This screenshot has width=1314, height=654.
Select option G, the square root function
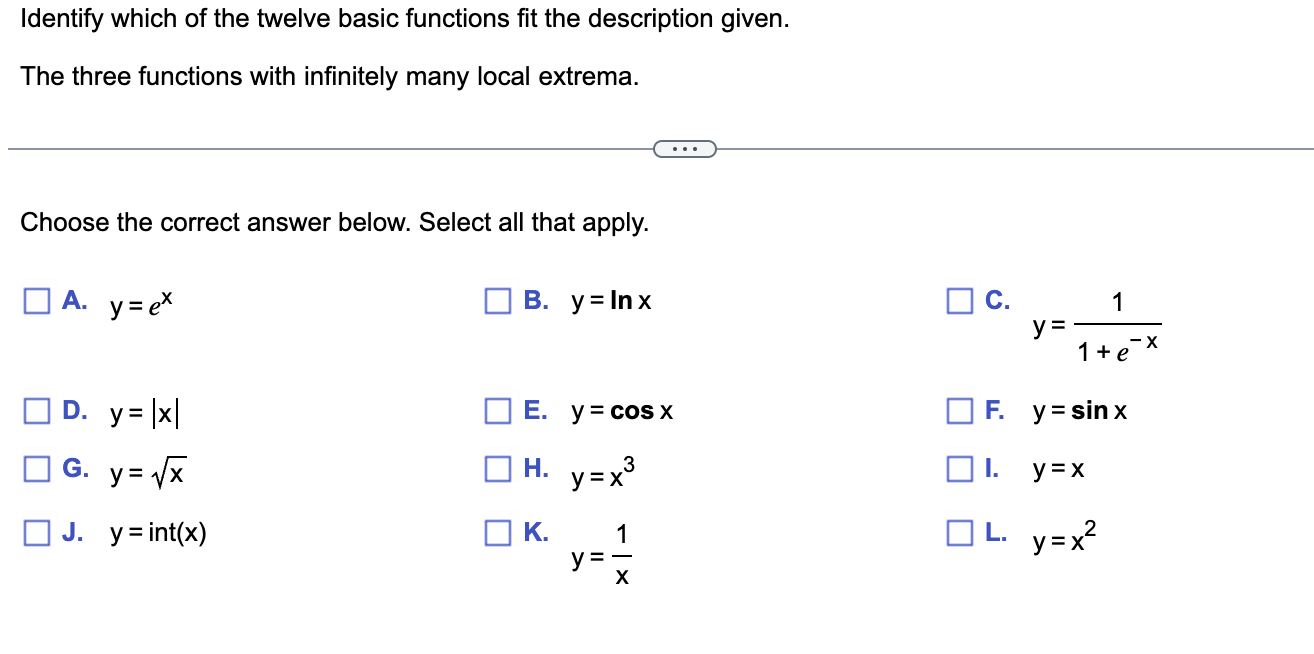click(36, 468)
